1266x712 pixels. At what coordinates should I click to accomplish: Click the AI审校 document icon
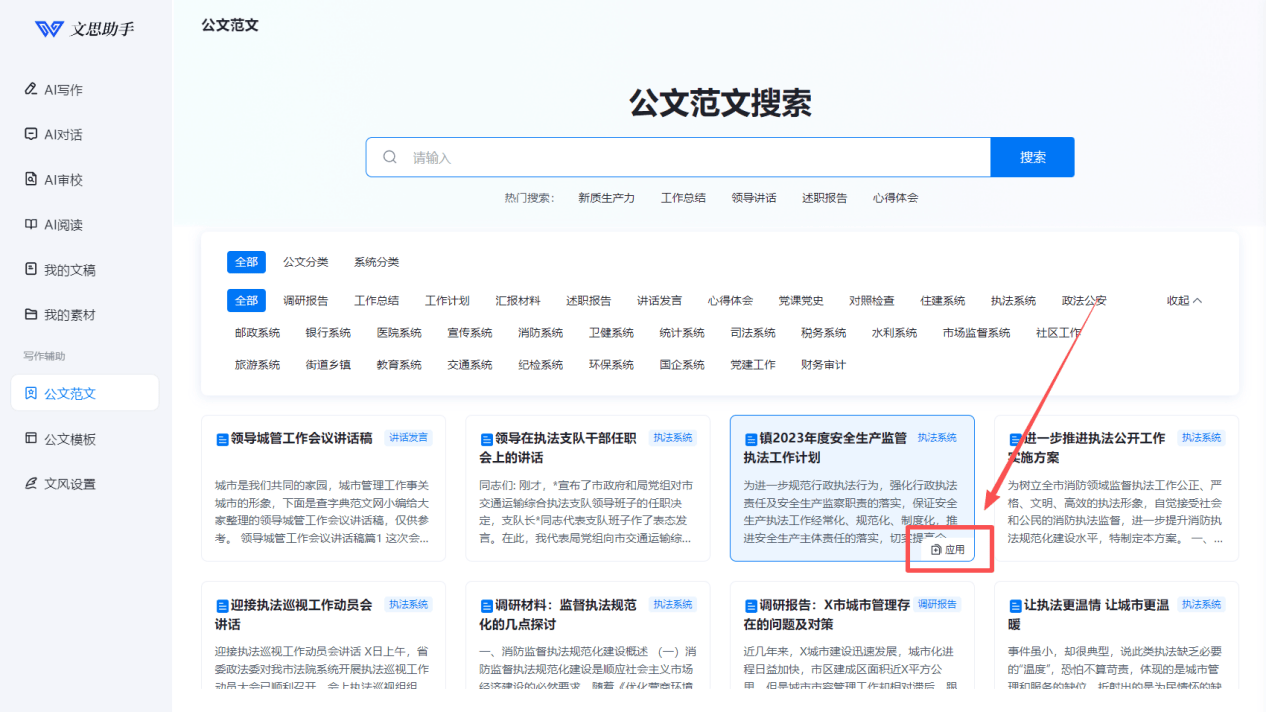[x=31, y=180]
